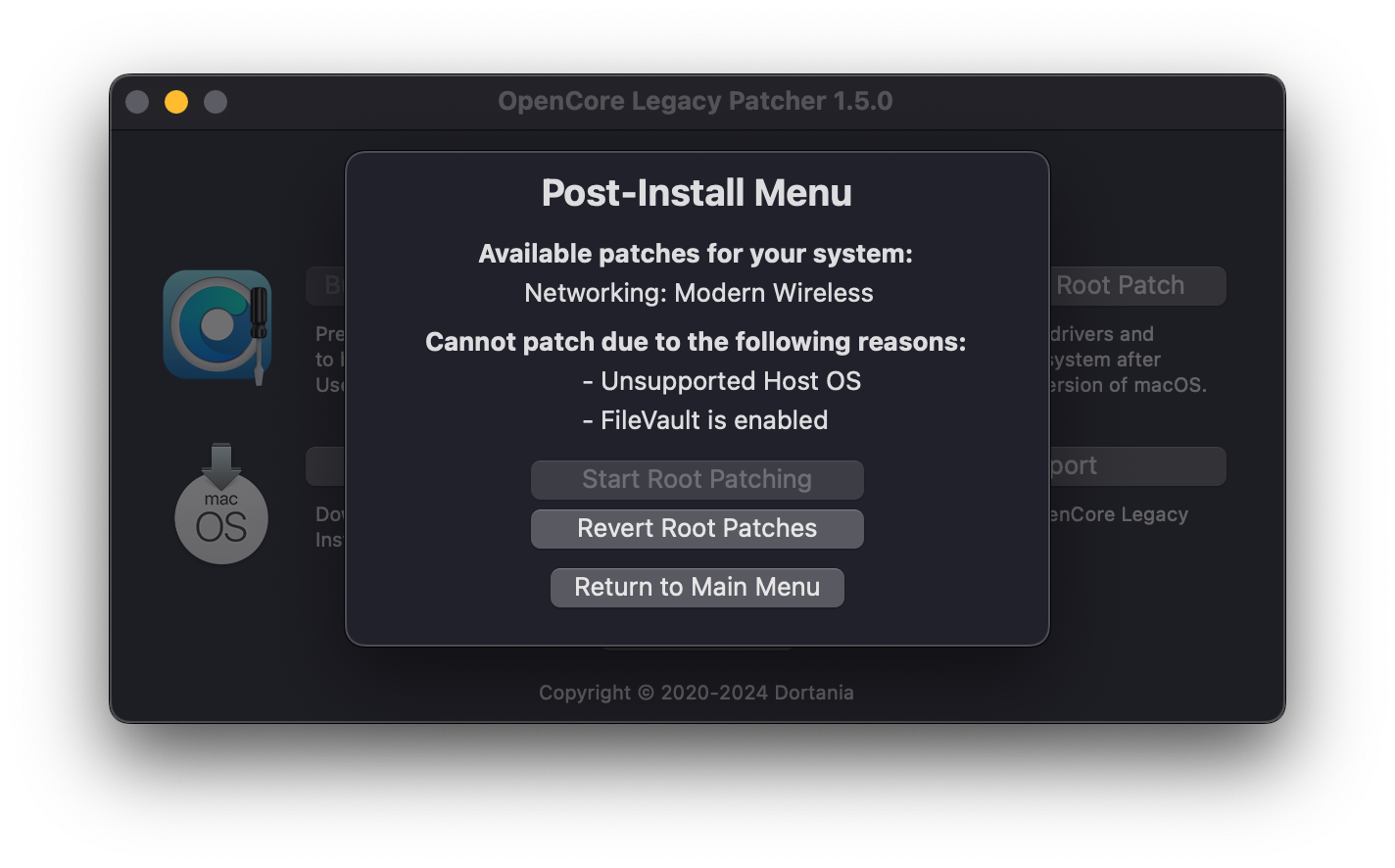1395x868 pixels.
Task: Click the OpenCore Legacy Patcher screwdriver icon
Action: 217,325
